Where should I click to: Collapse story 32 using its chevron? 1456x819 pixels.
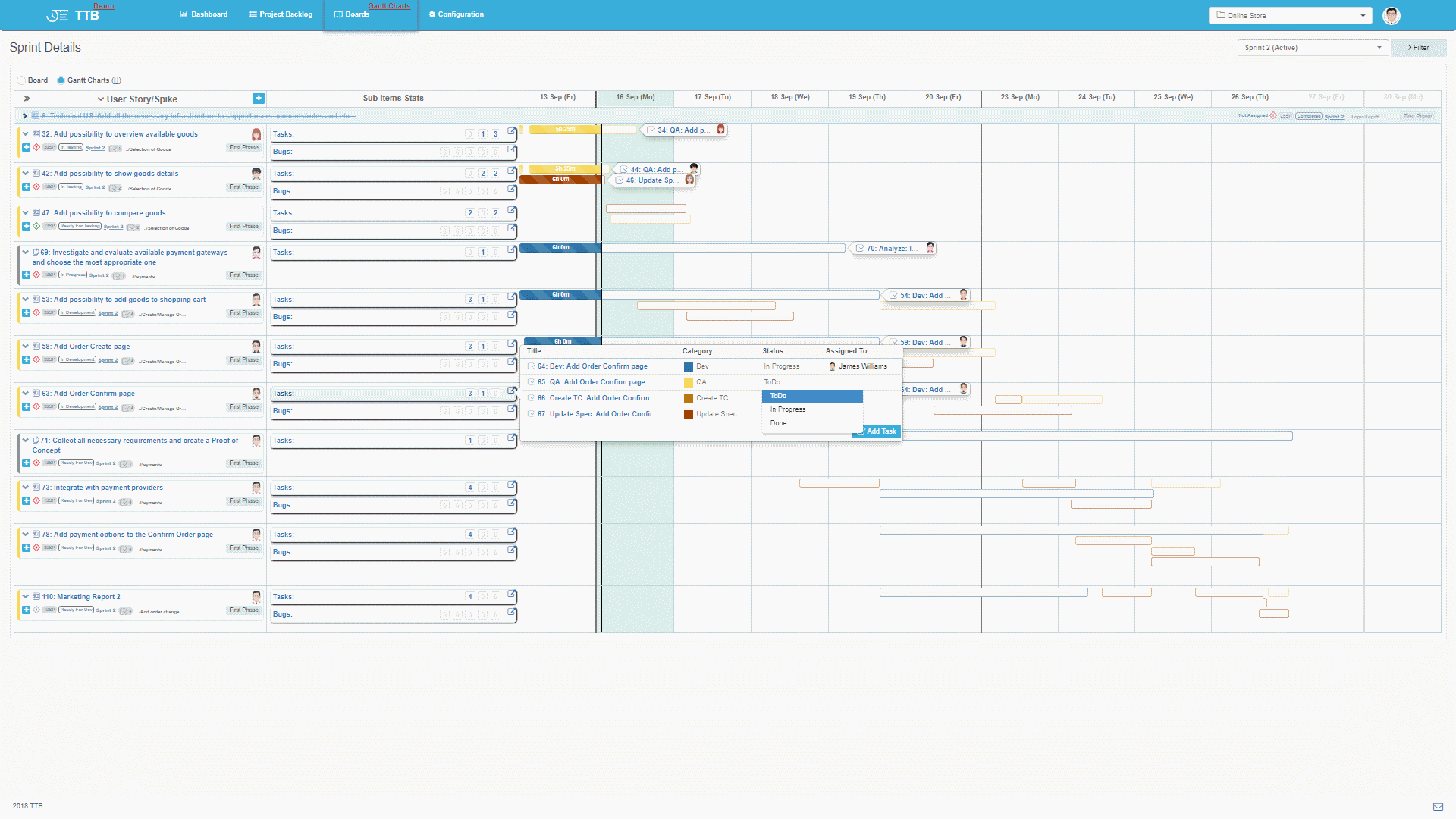pos(25,133)
